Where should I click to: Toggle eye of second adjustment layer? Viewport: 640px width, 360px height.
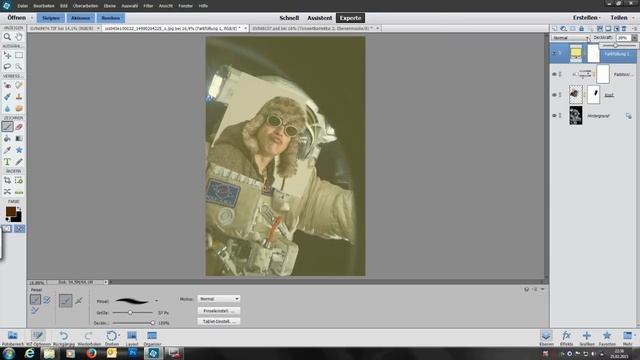click(554, 74)
